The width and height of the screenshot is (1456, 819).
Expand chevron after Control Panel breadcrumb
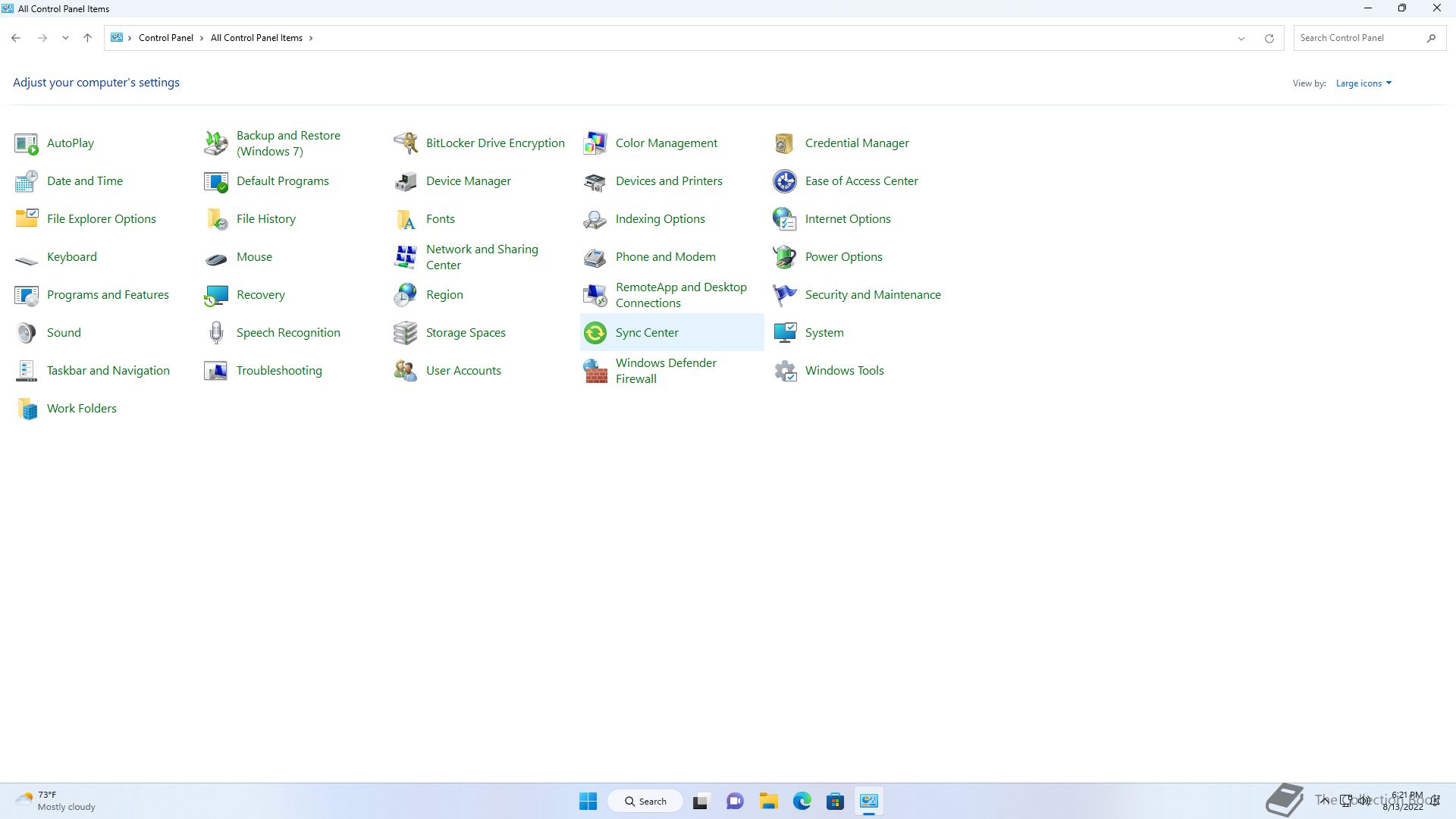point(202,38)
